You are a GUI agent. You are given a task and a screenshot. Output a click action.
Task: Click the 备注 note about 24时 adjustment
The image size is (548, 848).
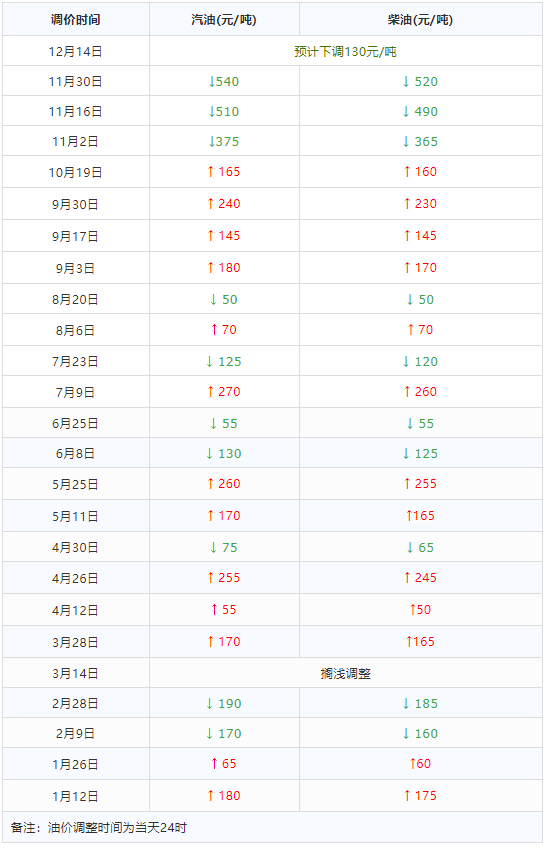tap(99, 828)
